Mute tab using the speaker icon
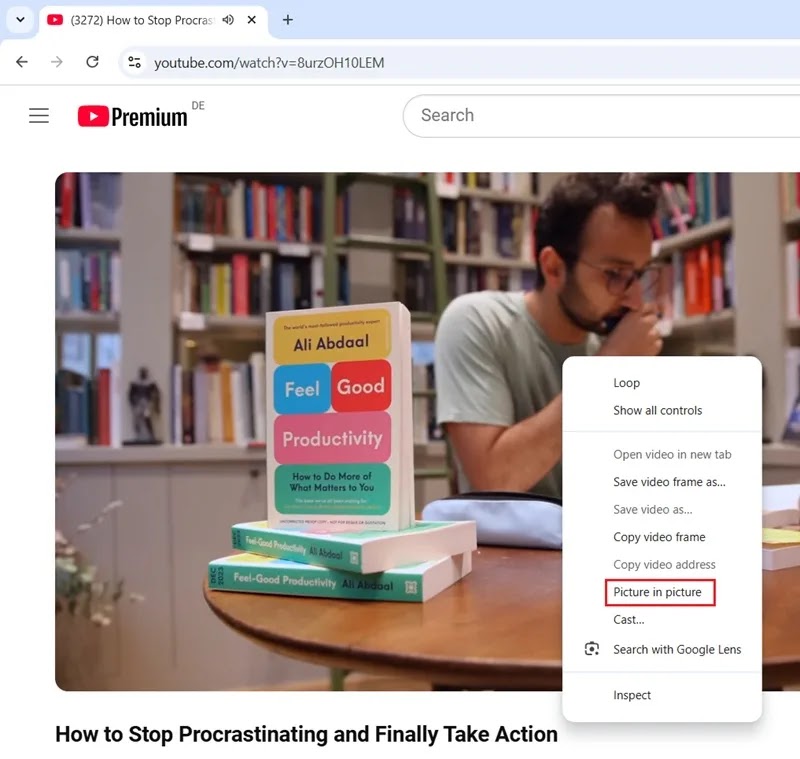This screenshot has width=800, height=759. (228, 20)
